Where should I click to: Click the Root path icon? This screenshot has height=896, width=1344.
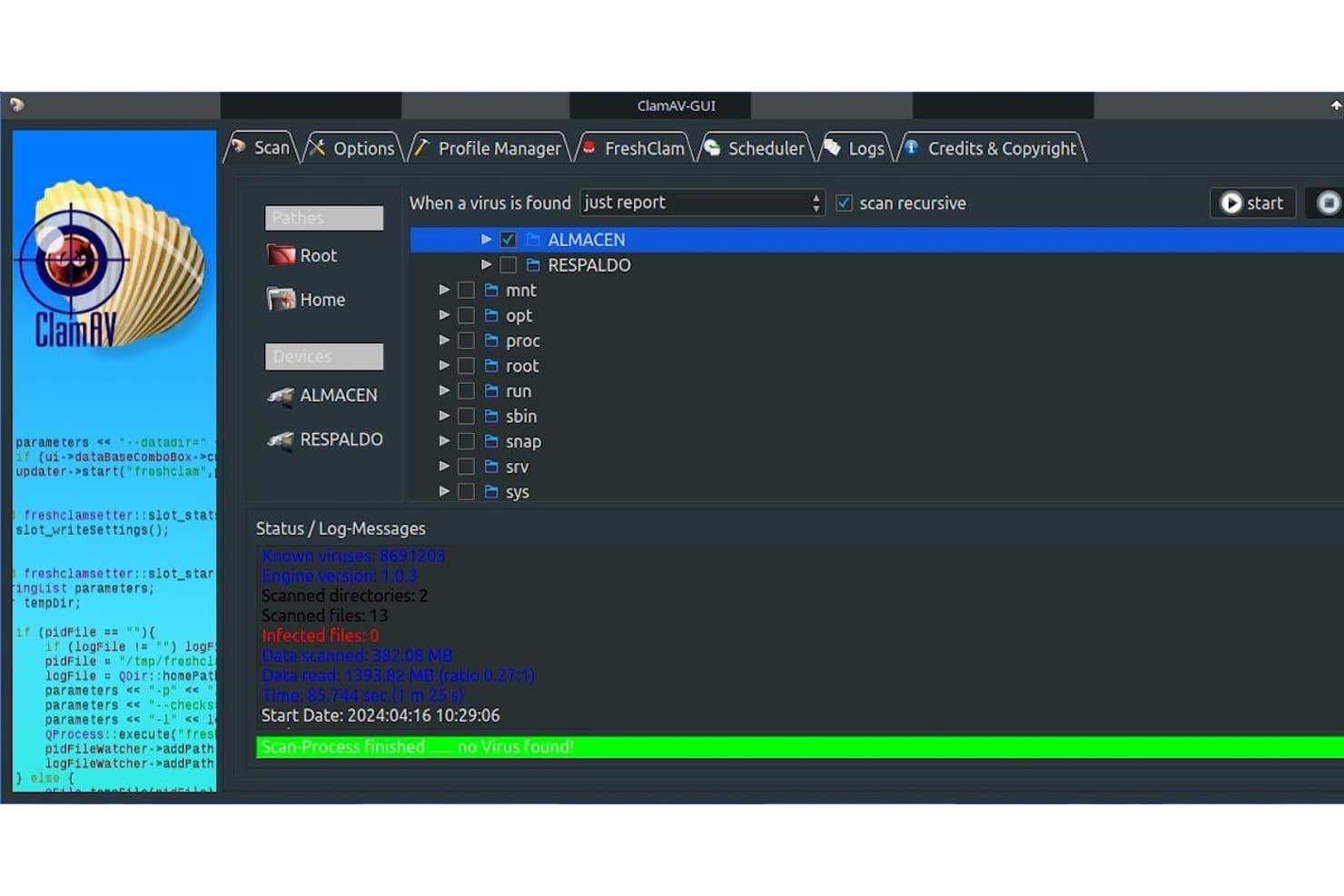(x=281, y=255)
